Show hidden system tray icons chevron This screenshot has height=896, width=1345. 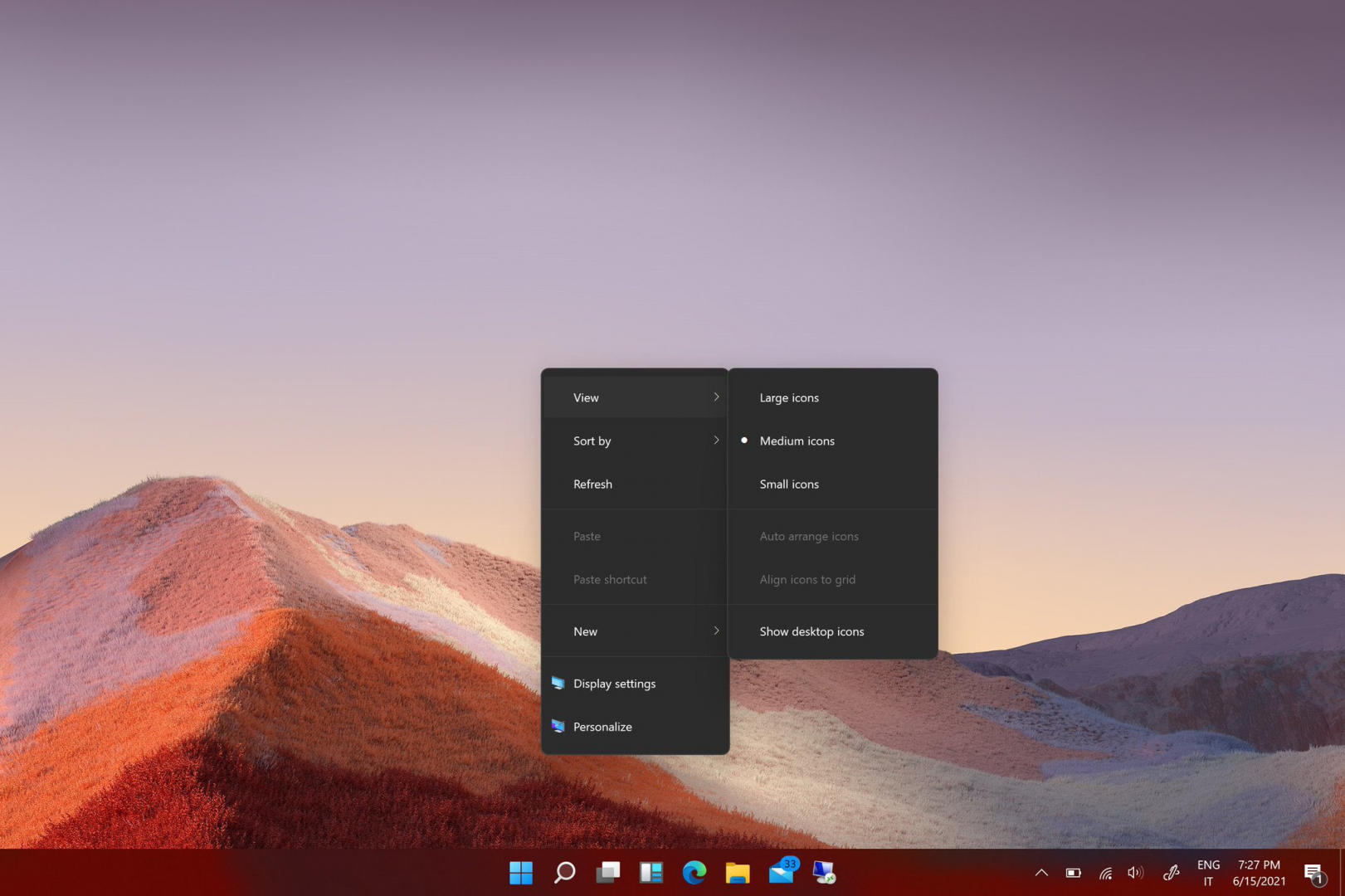1041,873
